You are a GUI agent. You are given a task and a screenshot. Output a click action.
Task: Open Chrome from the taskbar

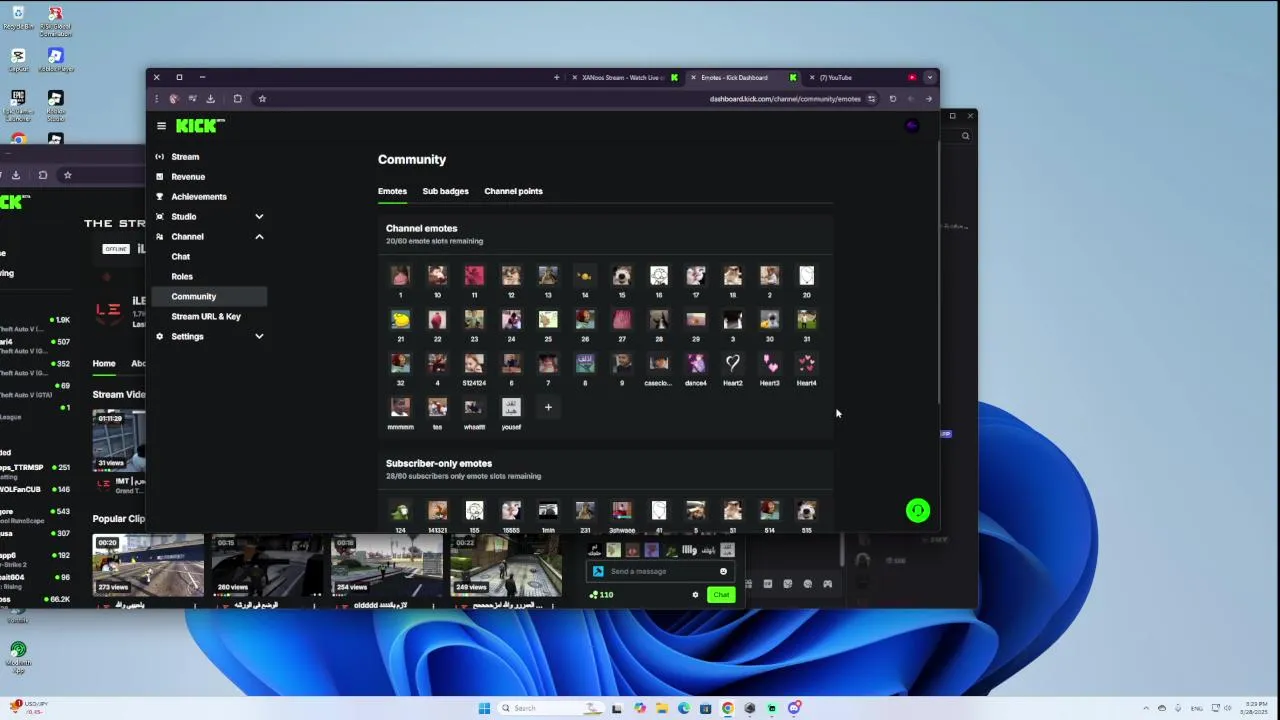[728, 708]
